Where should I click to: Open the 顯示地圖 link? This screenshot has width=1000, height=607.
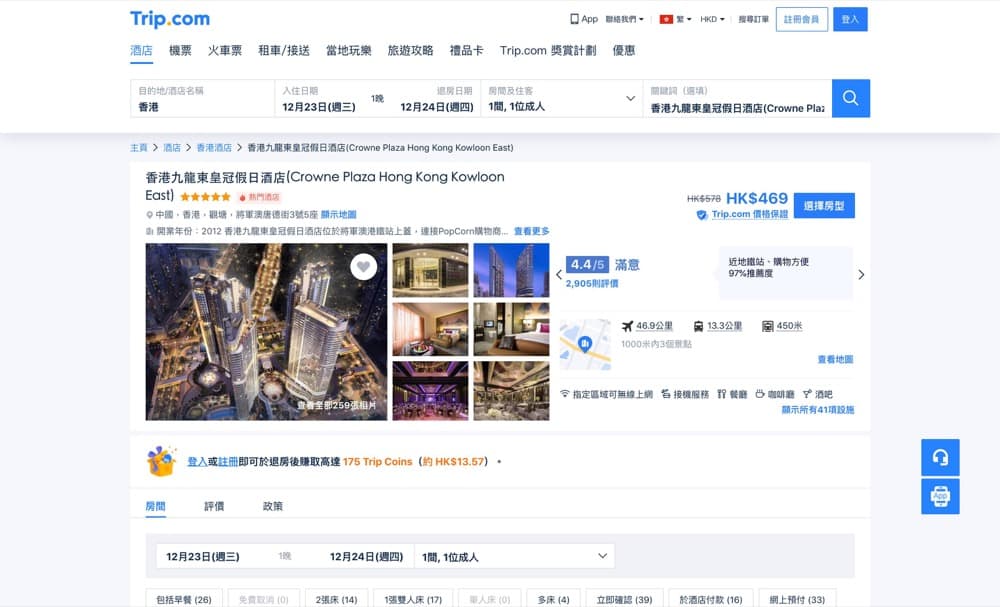pos(339,215)
